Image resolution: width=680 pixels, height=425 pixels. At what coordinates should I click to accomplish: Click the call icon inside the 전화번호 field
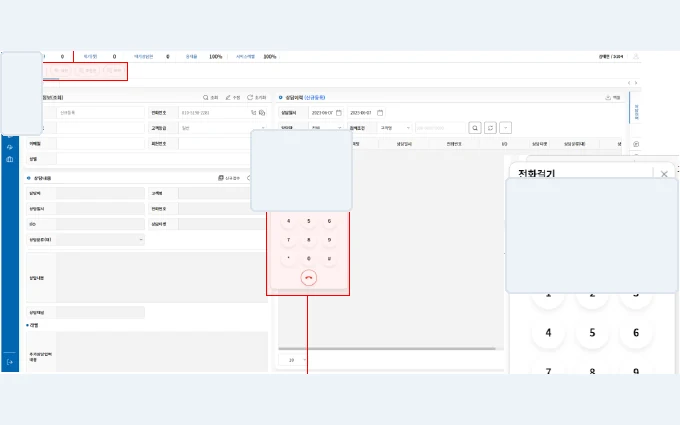pyautogui.click(x=254, y=113)
